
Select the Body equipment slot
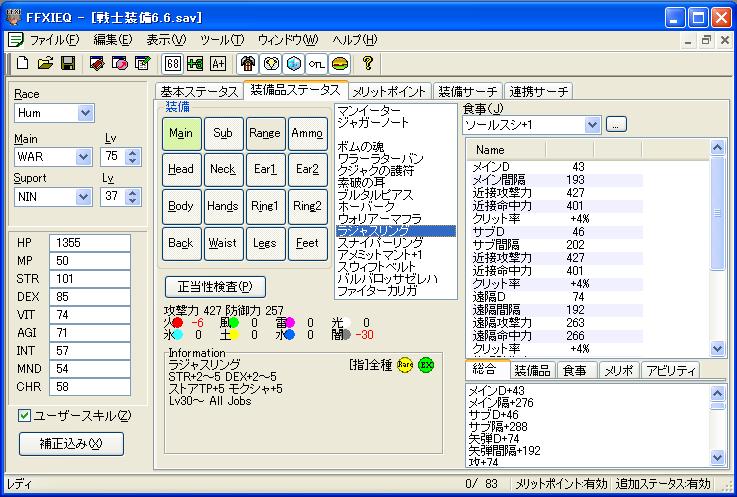click(181, 206)
